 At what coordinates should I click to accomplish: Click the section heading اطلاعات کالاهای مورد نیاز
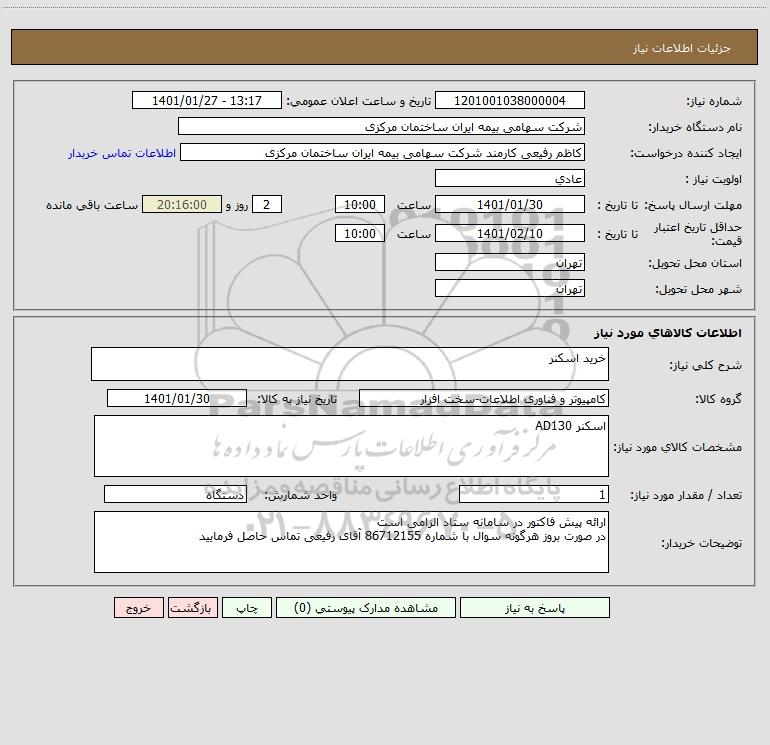pyautogui.click(x=667, y=333)
